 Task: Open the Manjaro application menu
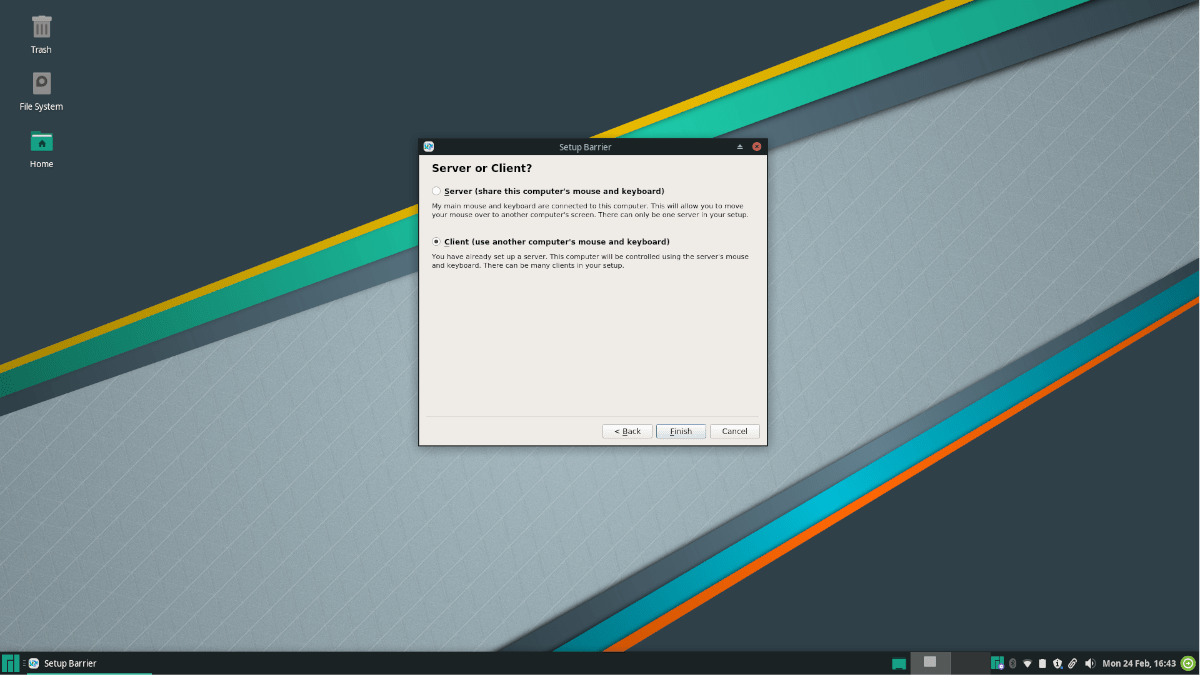pyautogui.click(x=11, y=663)
